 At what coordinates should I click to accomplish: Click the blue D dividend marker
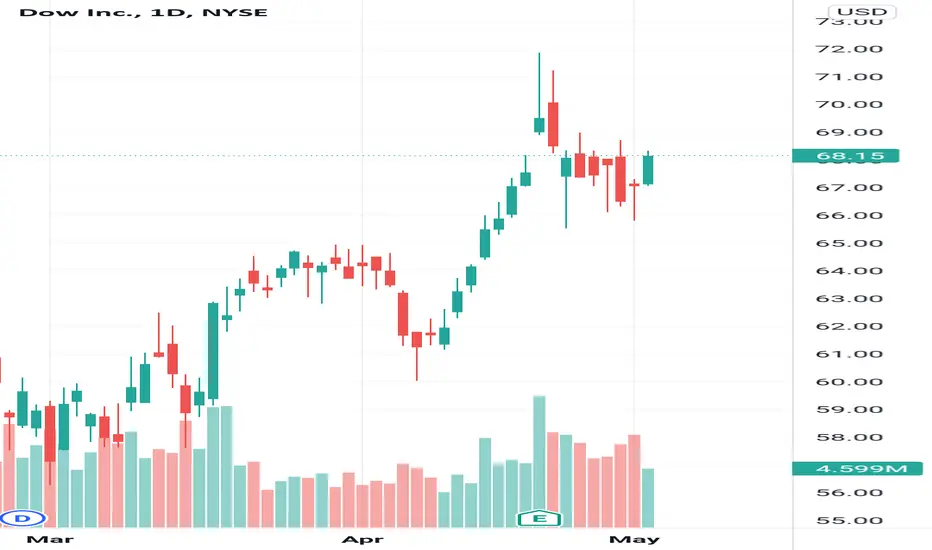point(22,518)
